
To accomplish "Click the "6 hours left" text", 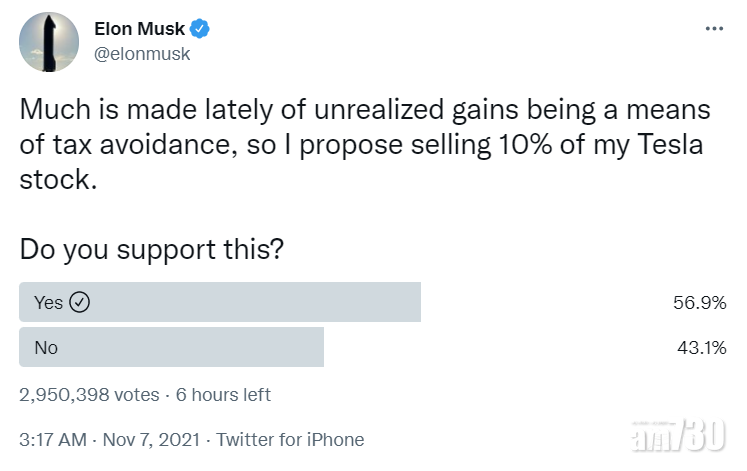I will (223, 395).
